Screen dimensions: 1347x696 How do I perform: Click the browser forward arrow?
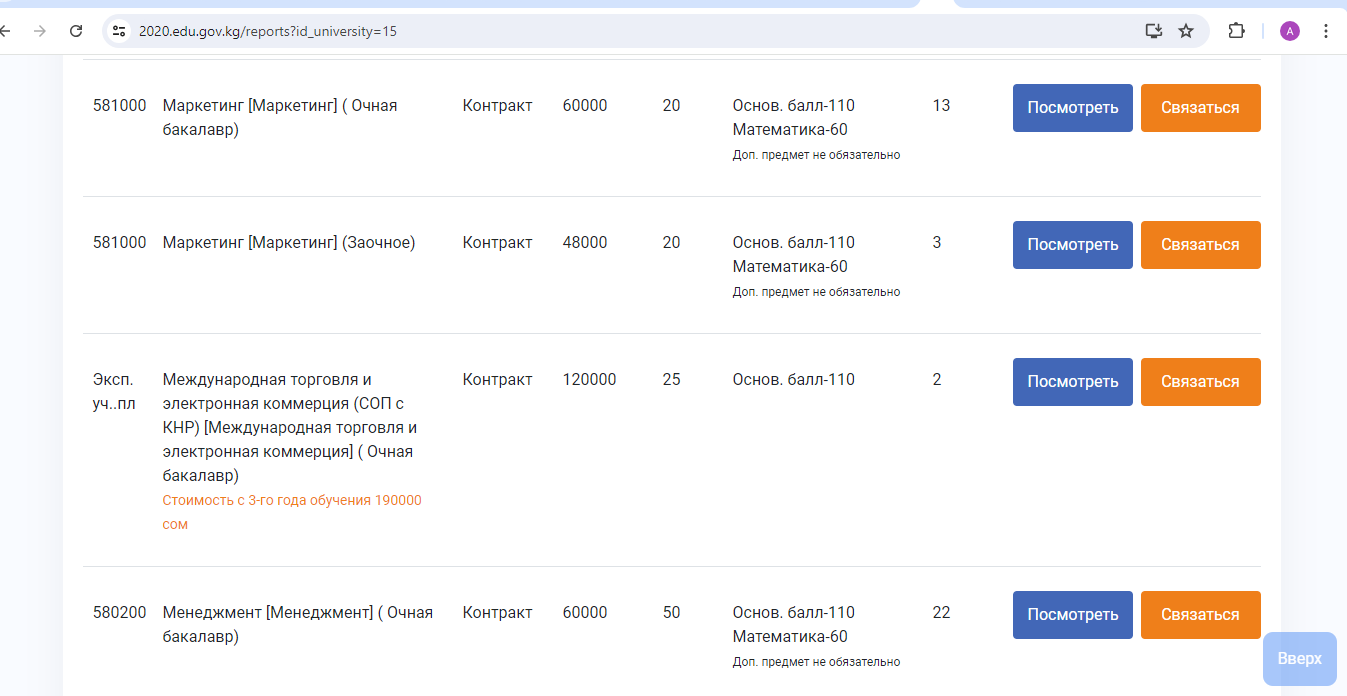[40, 31]
